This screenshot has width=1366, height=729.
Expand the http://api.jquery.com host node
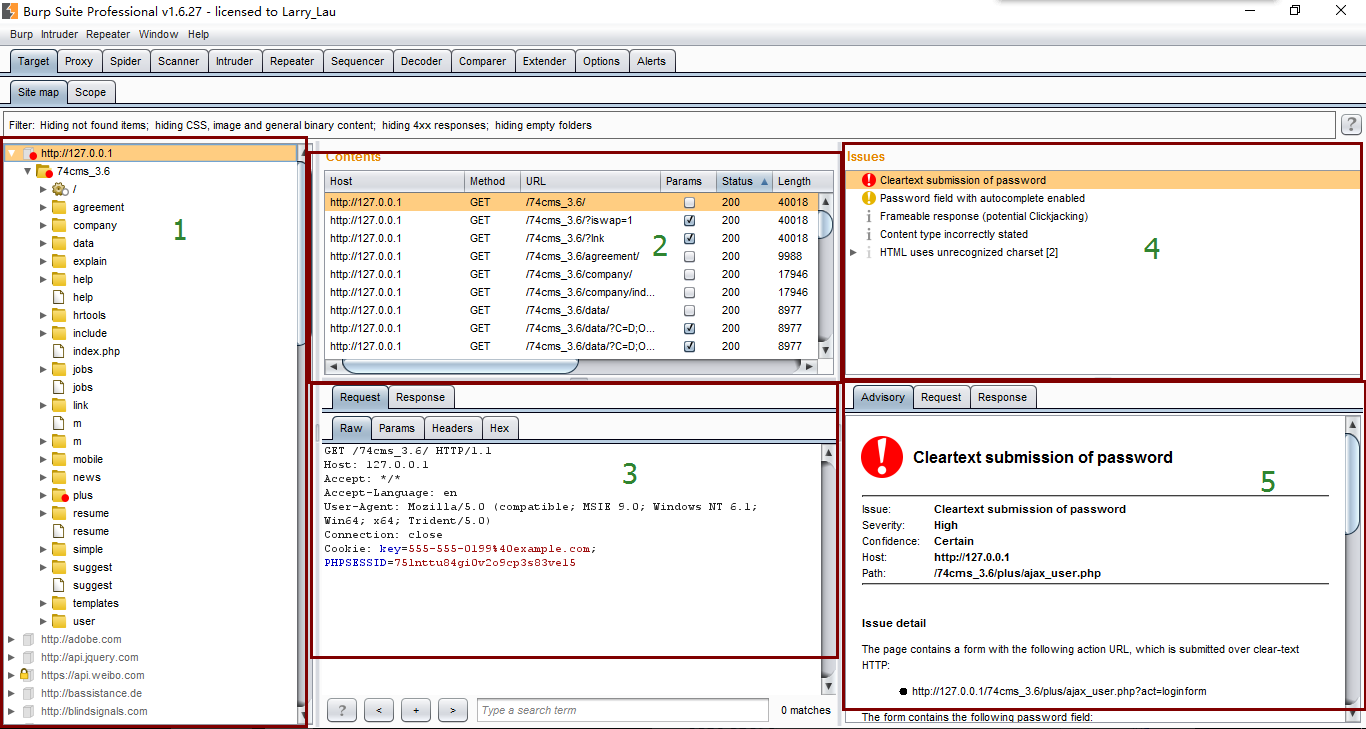pyautogui.click(x=11, y=657)
